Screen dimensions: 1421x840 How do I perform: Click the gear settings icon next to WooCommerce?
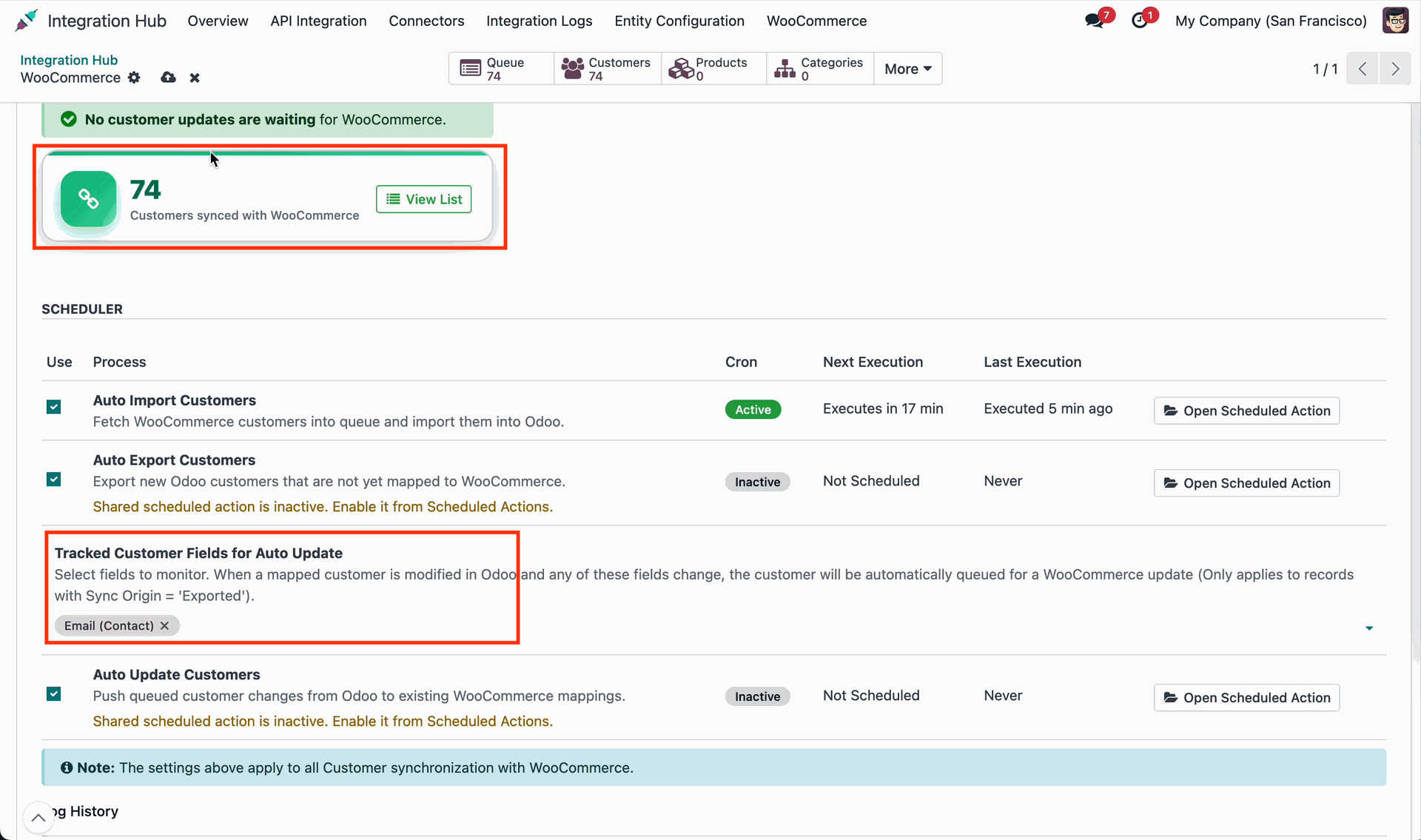(134, 78)
